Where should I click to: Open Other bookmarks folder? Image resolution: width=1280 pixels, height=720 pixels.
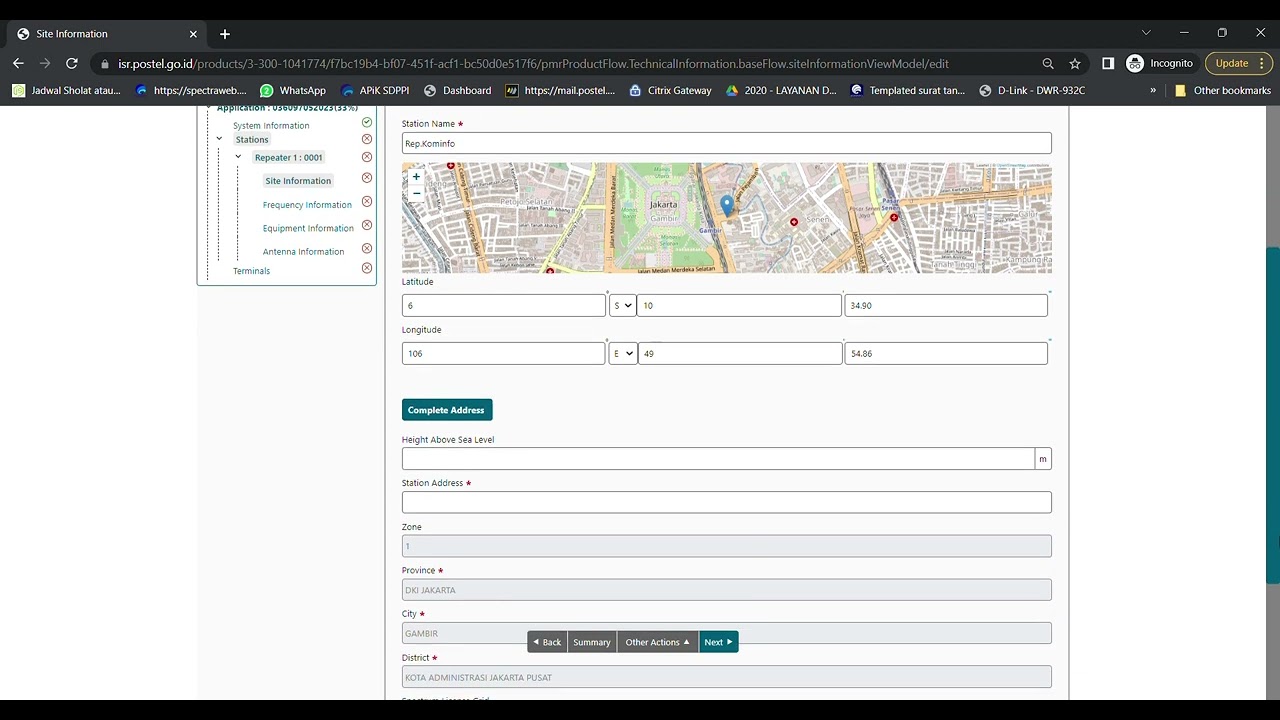pyautogui.click(x=1222, y=90)
